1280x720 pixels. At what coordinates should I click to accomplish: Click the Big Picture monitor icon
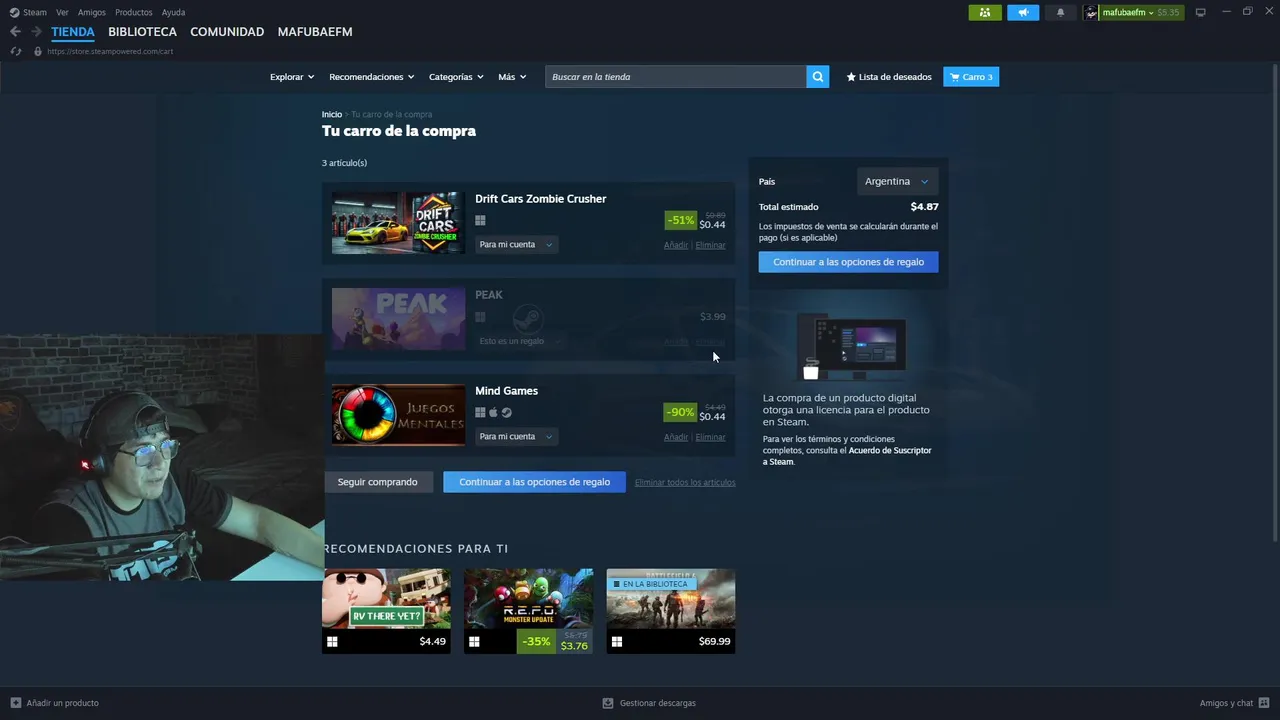click(1201, 12)
